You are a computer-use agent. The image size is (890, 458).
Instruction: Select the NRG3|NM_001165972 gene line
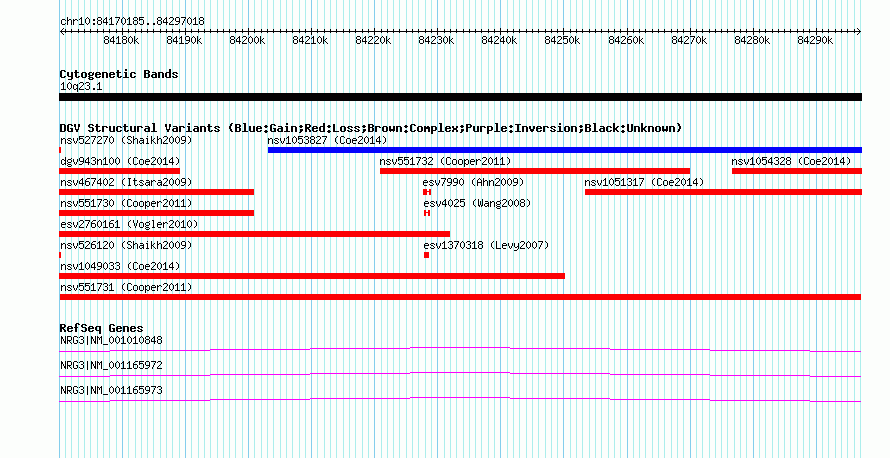460,375
